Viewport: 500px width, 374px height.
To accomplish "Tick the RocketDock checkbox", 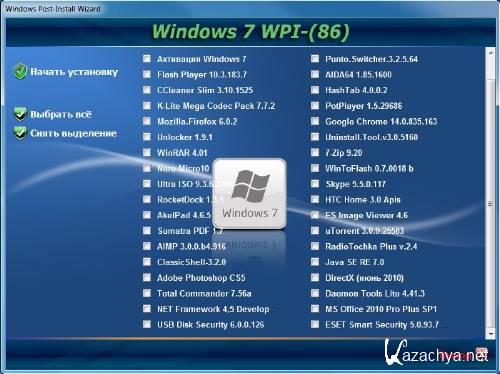I will pyautogui.click(x=147, y=200).
